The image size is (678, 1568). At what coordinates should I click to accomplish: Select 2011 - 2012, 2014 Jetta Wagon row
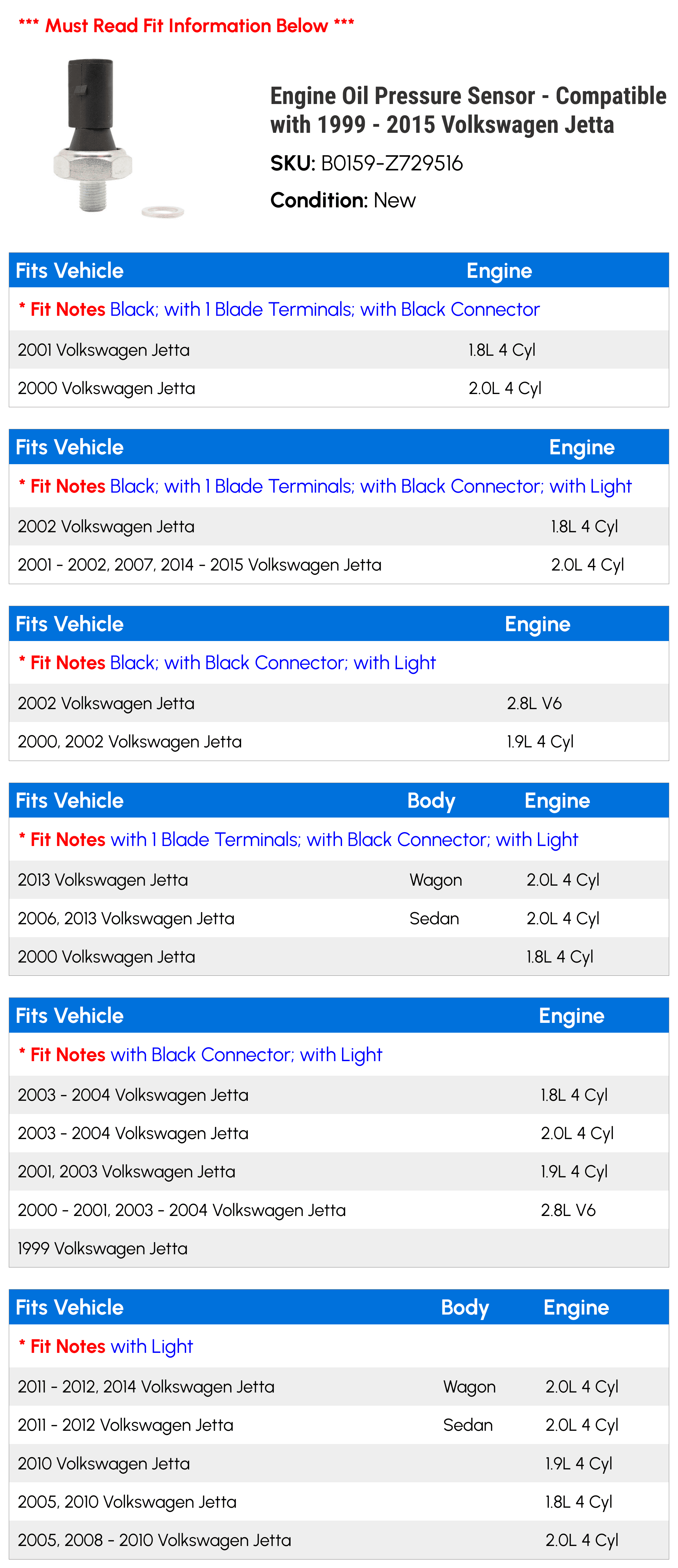coord(339,1387)
